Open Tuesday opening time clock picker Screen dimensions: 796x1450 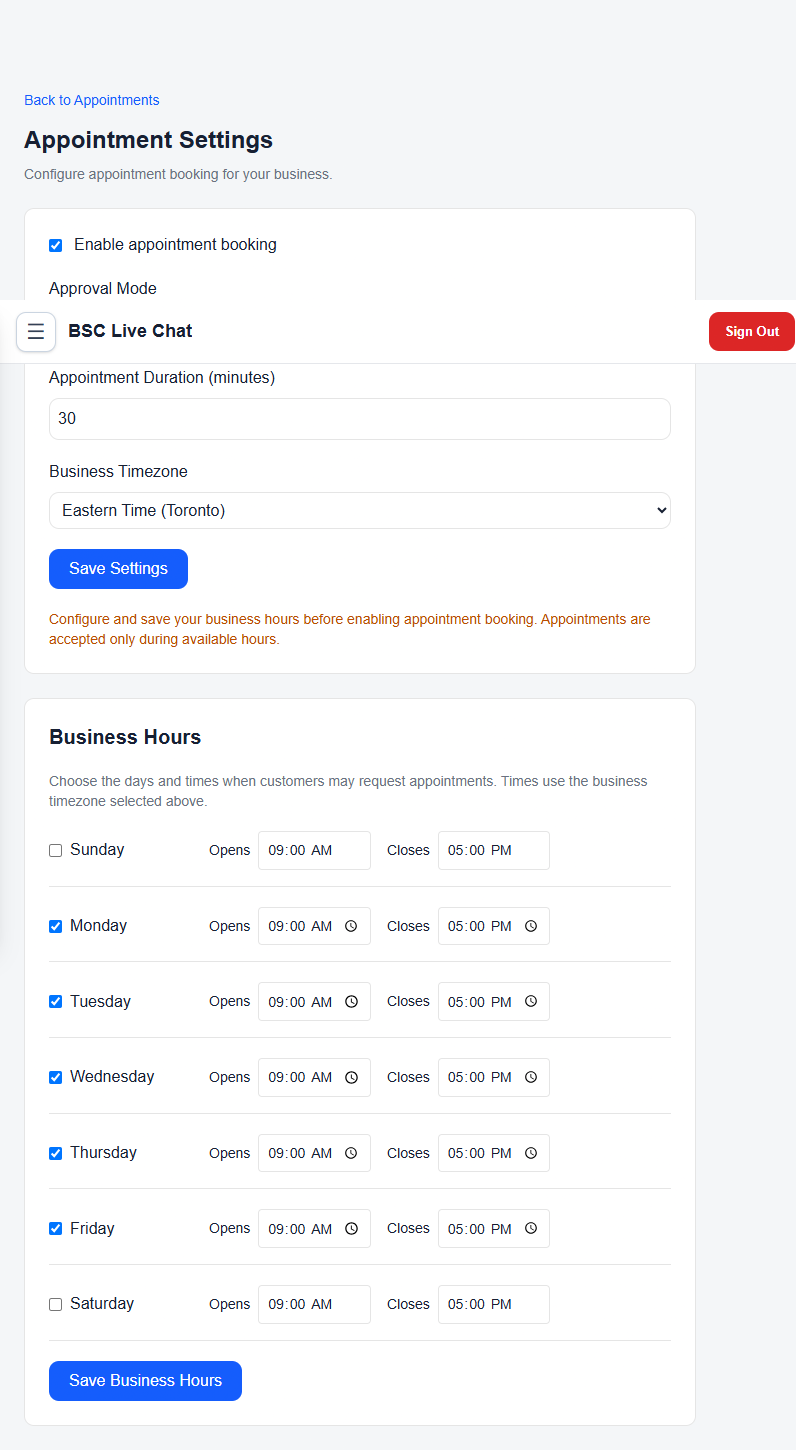(x=351, y=1002)
